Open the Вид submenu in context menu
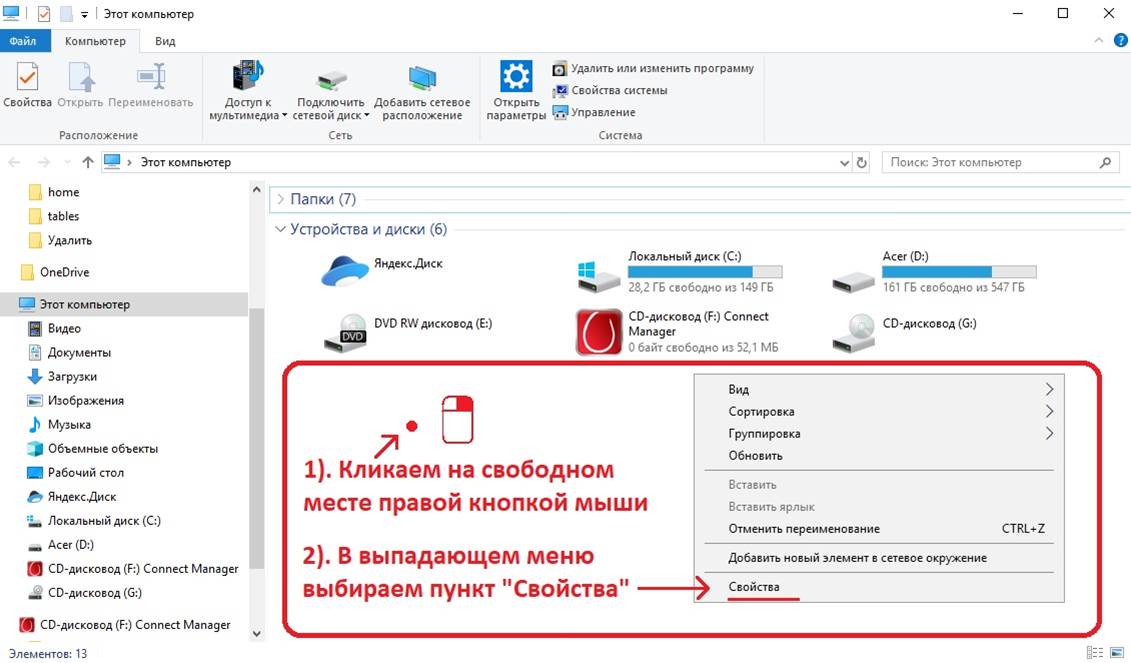Image resolution: width=1131 pixels, height=663 pixels. click(879, 390)
